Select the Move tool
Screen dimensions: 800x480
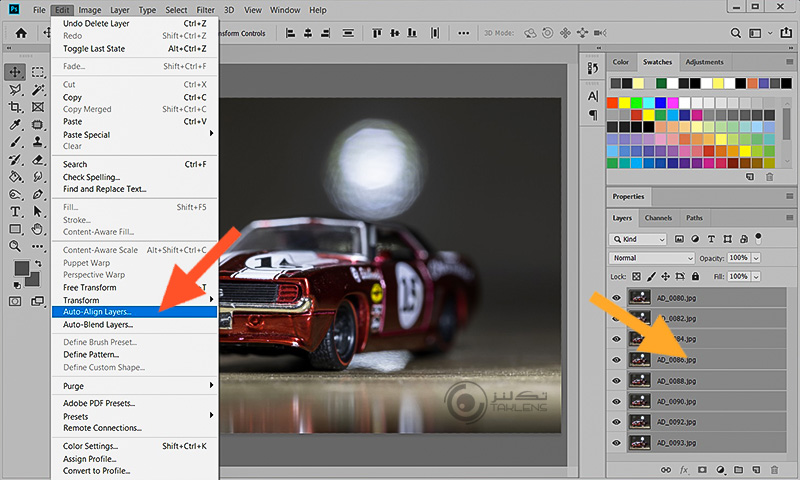click(16, 72)
